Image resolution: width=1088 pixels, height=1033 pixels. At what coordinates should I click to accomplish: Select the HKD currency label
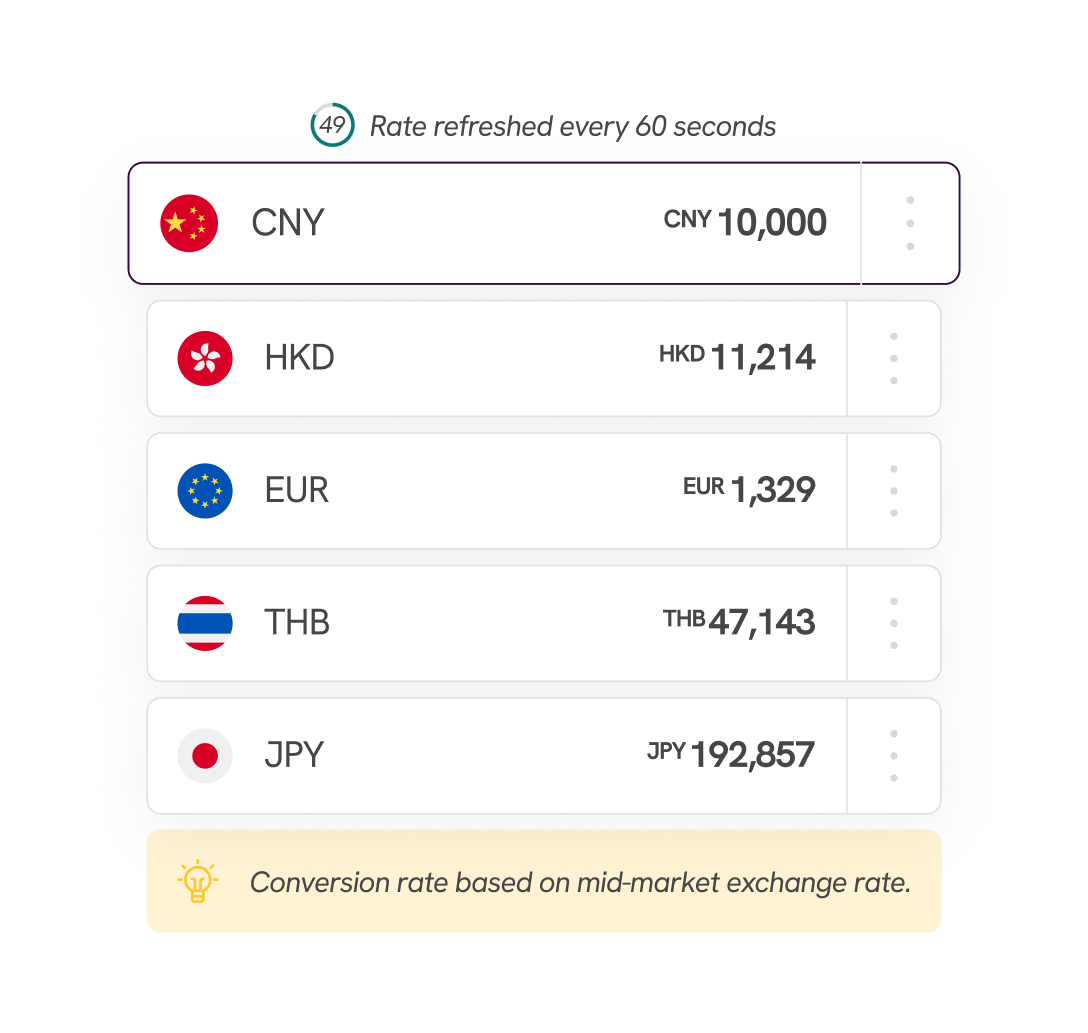(x=299, y=358)
